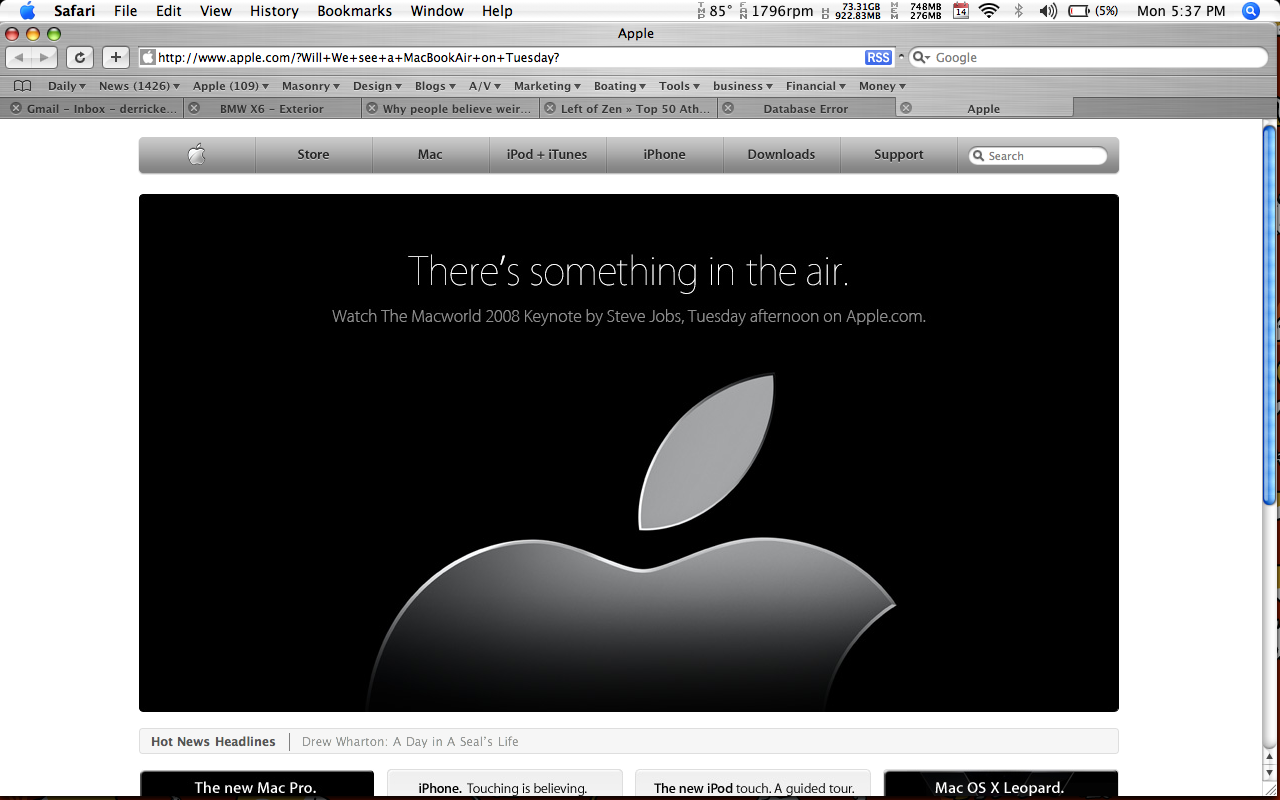This screenshot has height=800, width=1280.
Task: Close the Gmail Inbox tab
Action: point(15,108)
